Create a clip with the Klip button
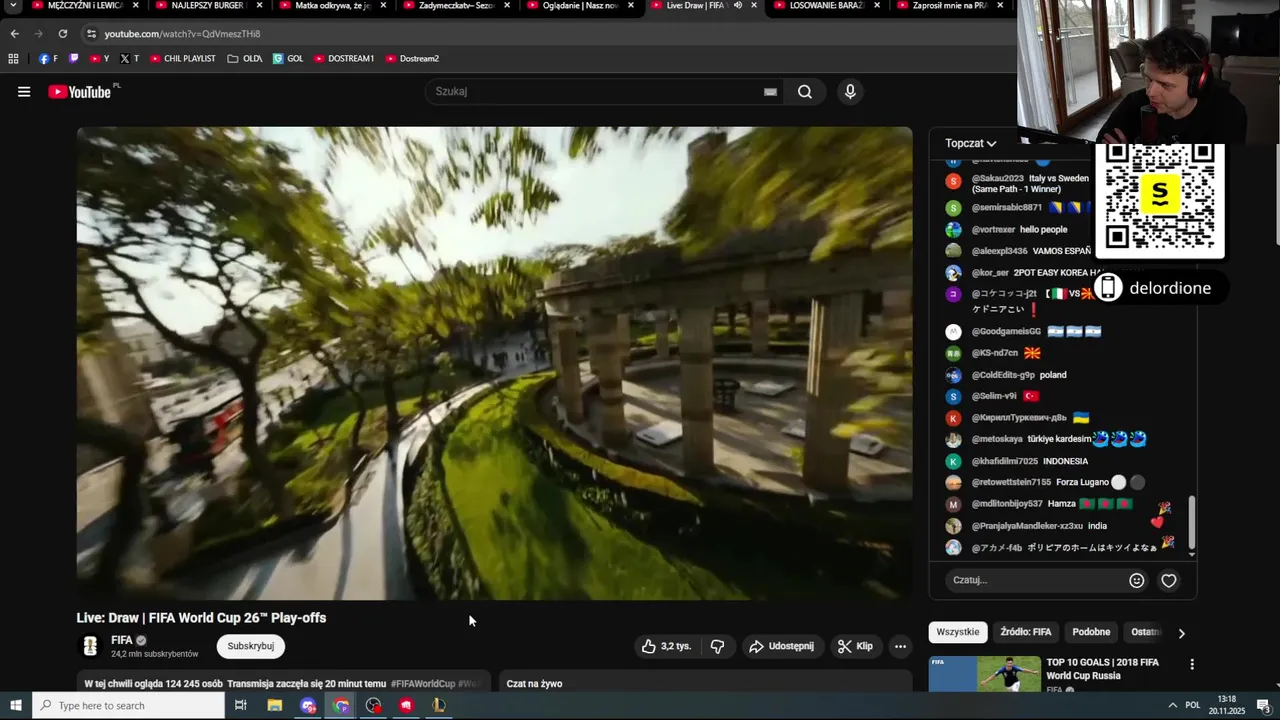Image resolution: width=1280 pixels, height=720 pixels. (855, 646)
